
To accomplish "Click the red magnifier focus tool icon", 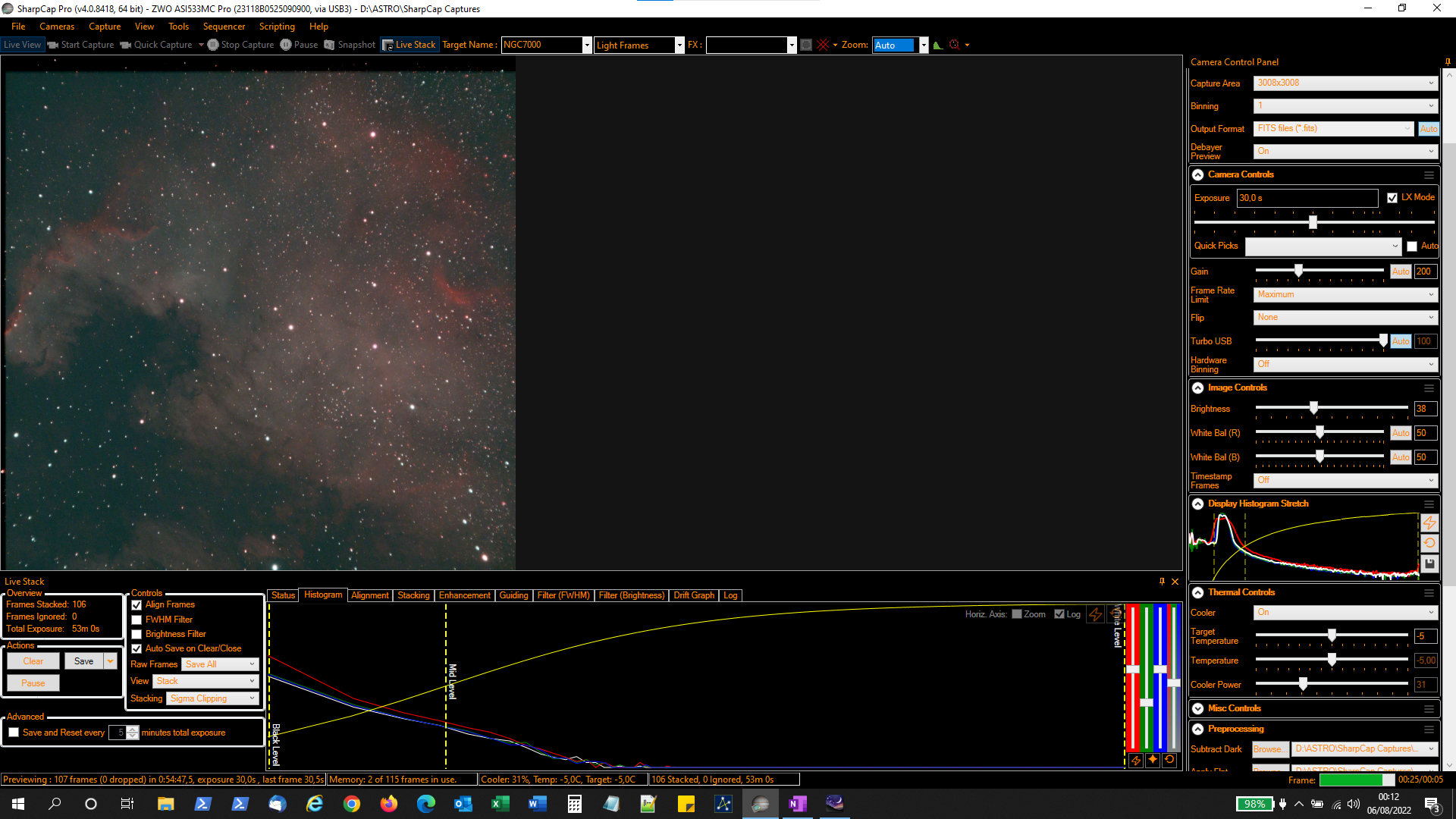I will (955, 45).
